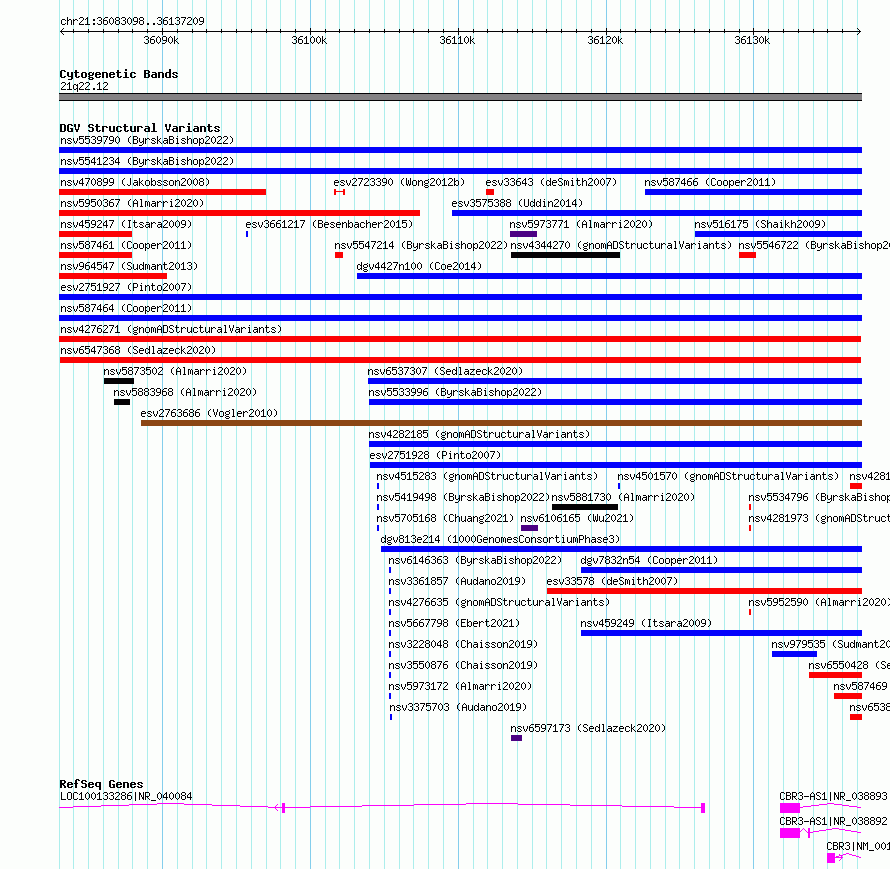Click nsv5533996 (ByrskaBishop2022) label
890x869 pixels.
[x=455, y=392]
